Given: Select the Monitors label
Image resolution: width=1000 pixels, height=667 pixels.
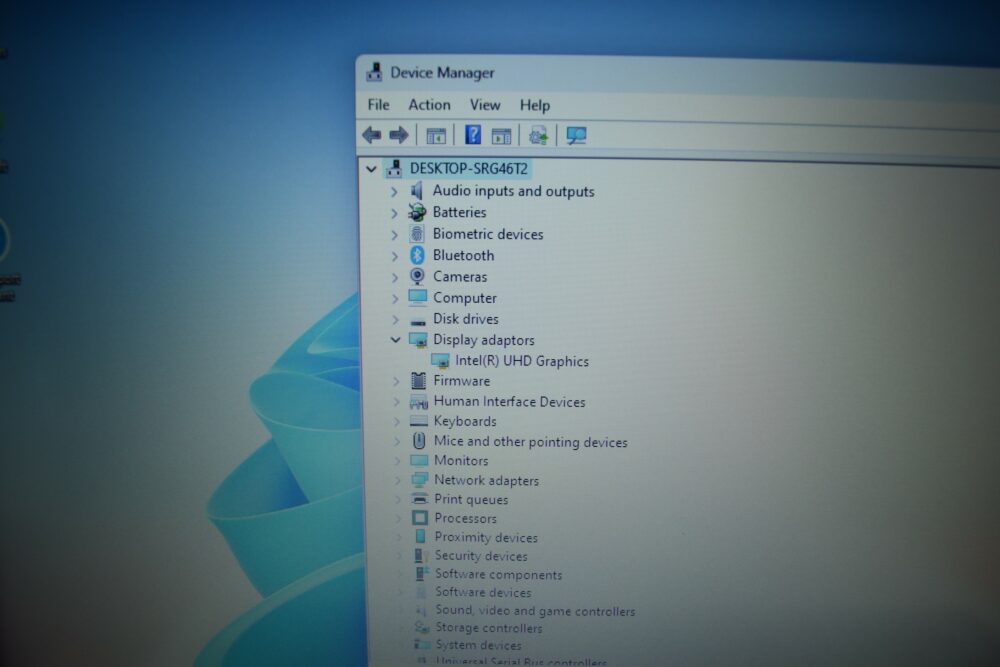Looking at the screenshot, I should (460, 460).
